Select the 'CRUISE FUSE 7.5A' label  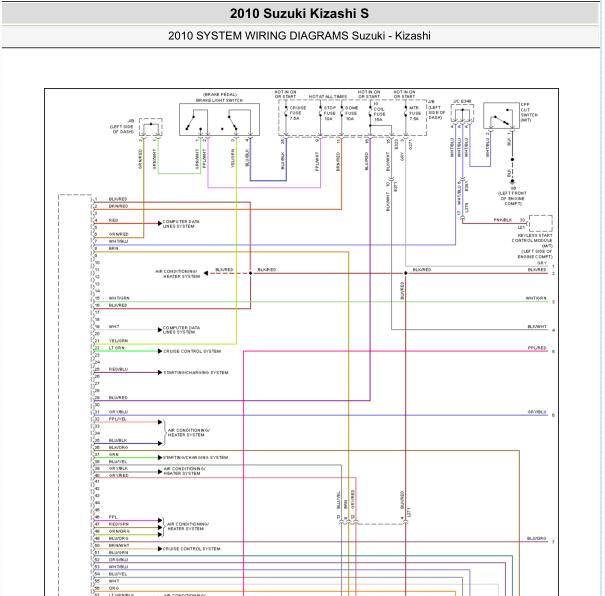(x=297, y=113)
